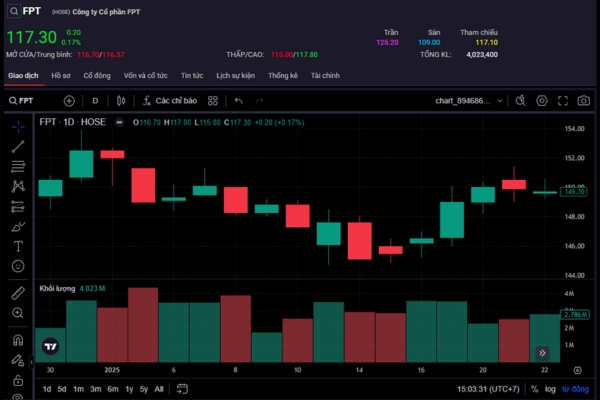Set the range to 6m

coord(113,389)
